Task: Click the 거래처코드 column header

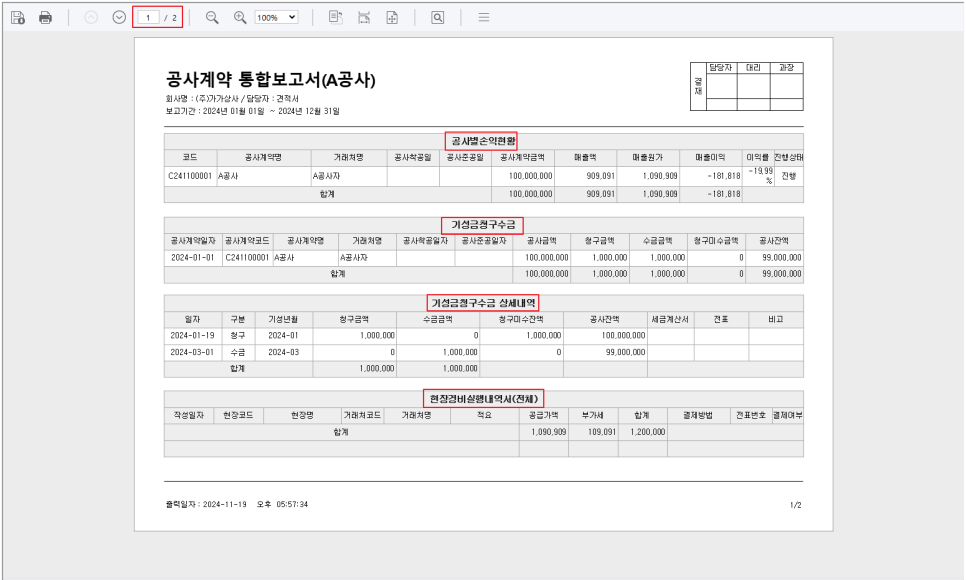Action: click(x=362, y=415)
